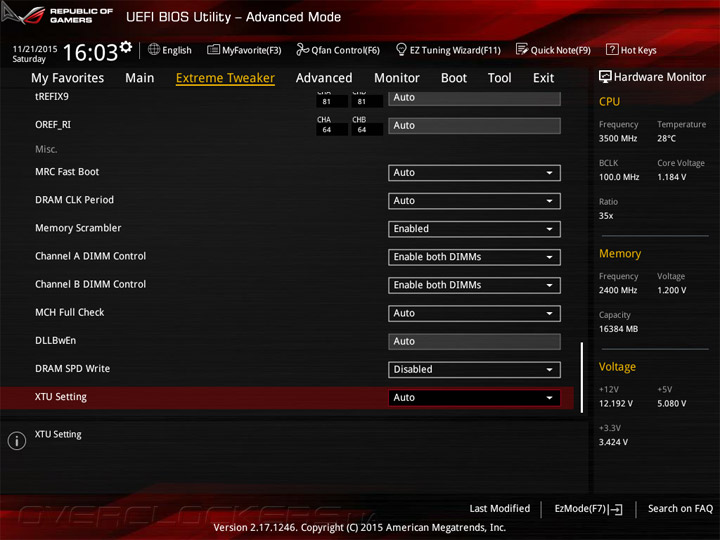
Task: Switch to the Main tab
Action: tap(140, 78)
